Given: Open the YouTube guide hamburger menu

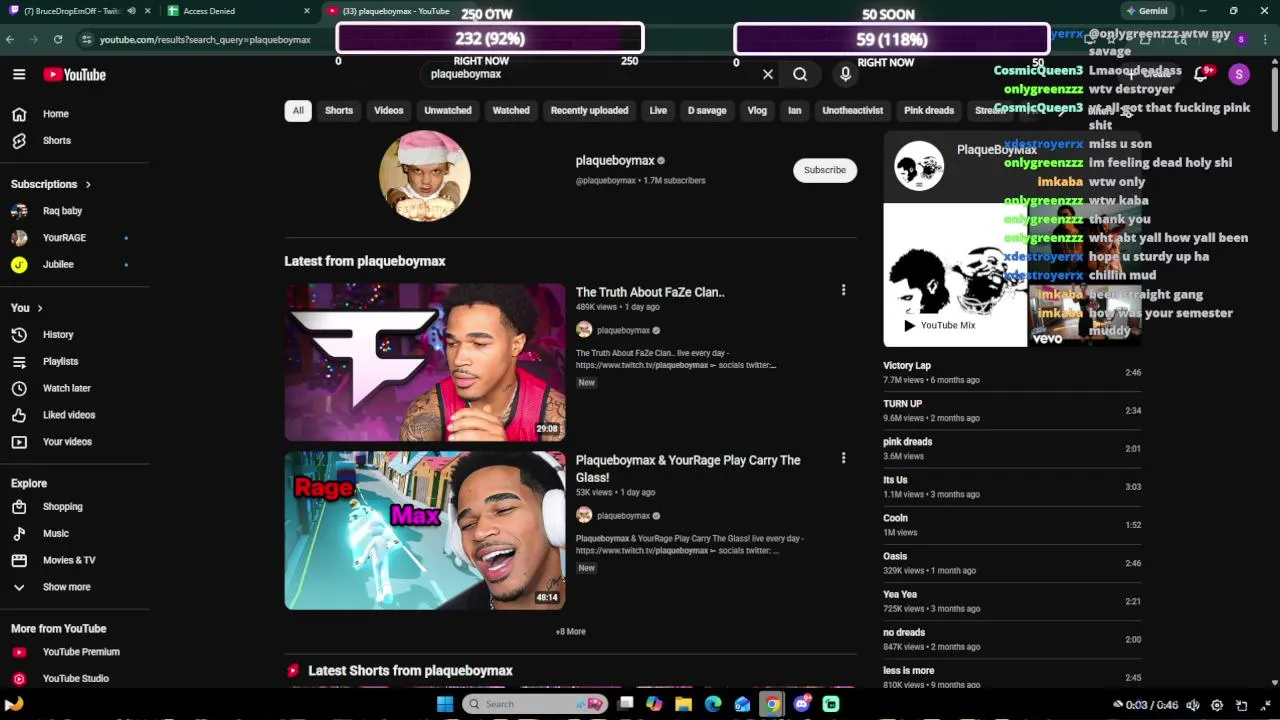Looking at the screenshot, I should click(x=19, y=74).
